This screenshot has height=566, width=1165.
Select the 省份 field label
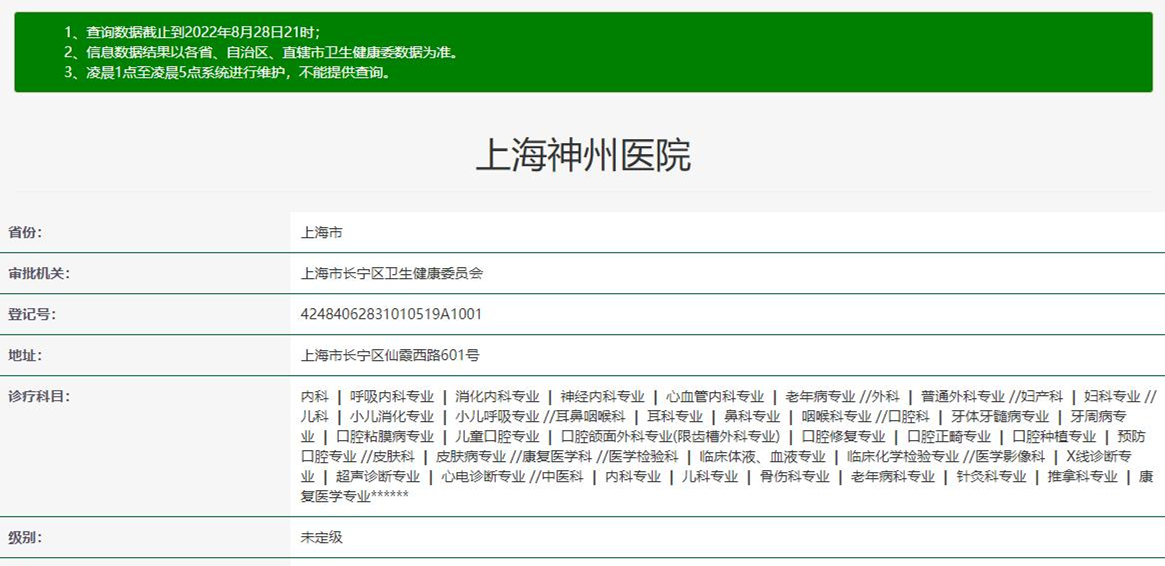(x=25, y=232)
